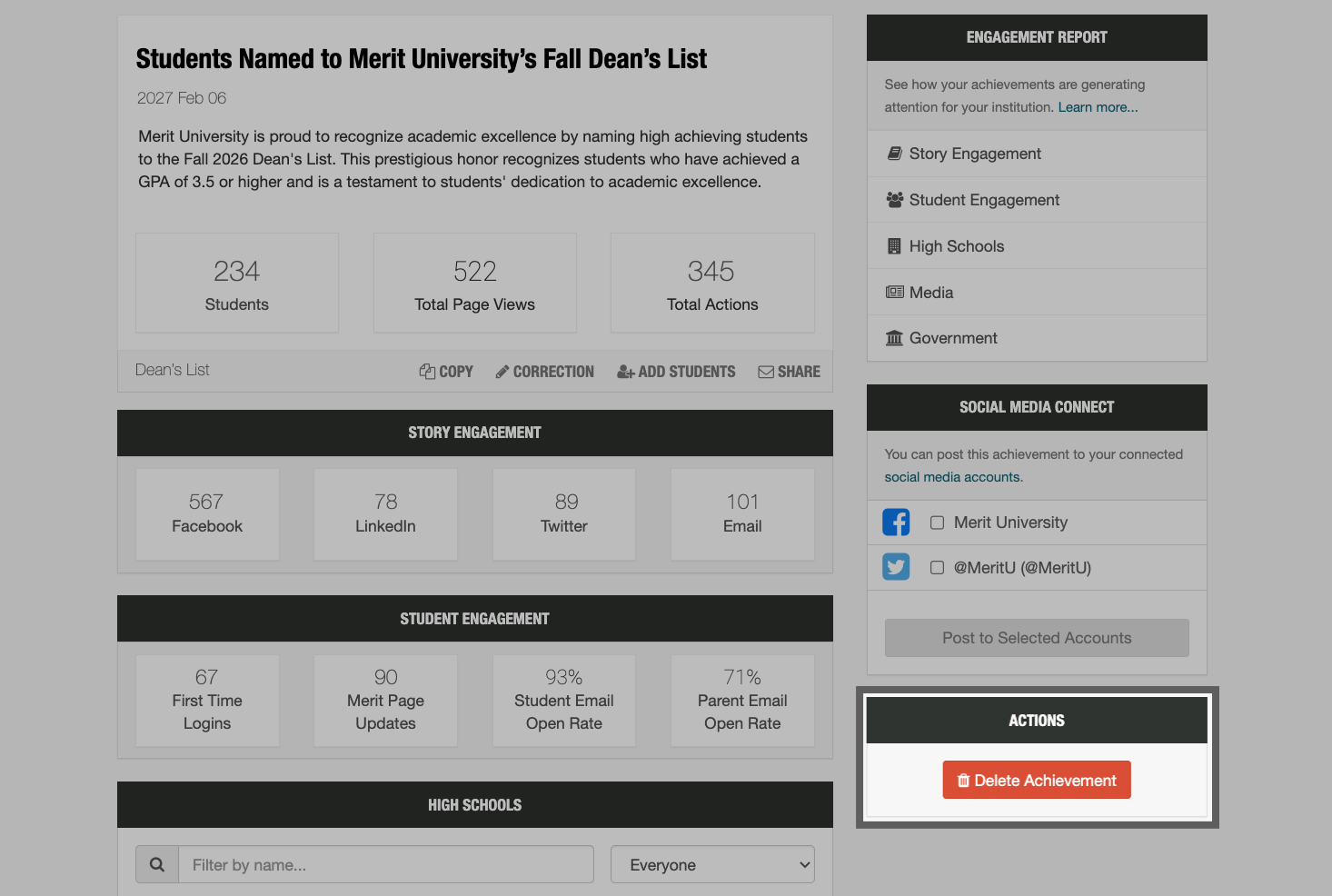Click the Correction pencil icon

pyautogui.click(x=502, y=371)
